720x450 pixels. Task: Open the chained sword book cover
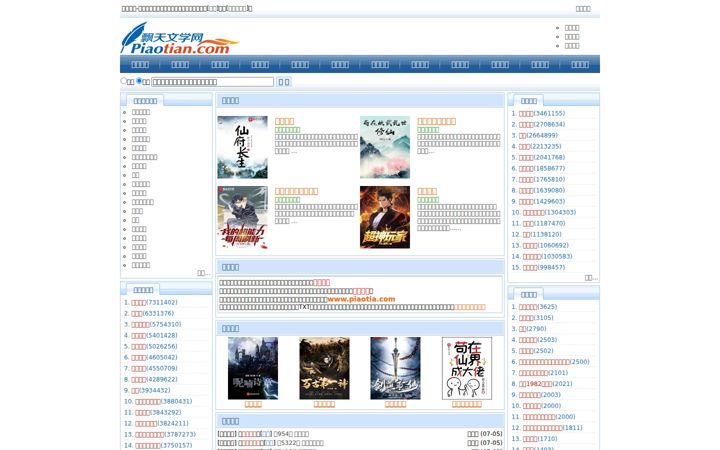pyautogui.click(x=395, y=368)
